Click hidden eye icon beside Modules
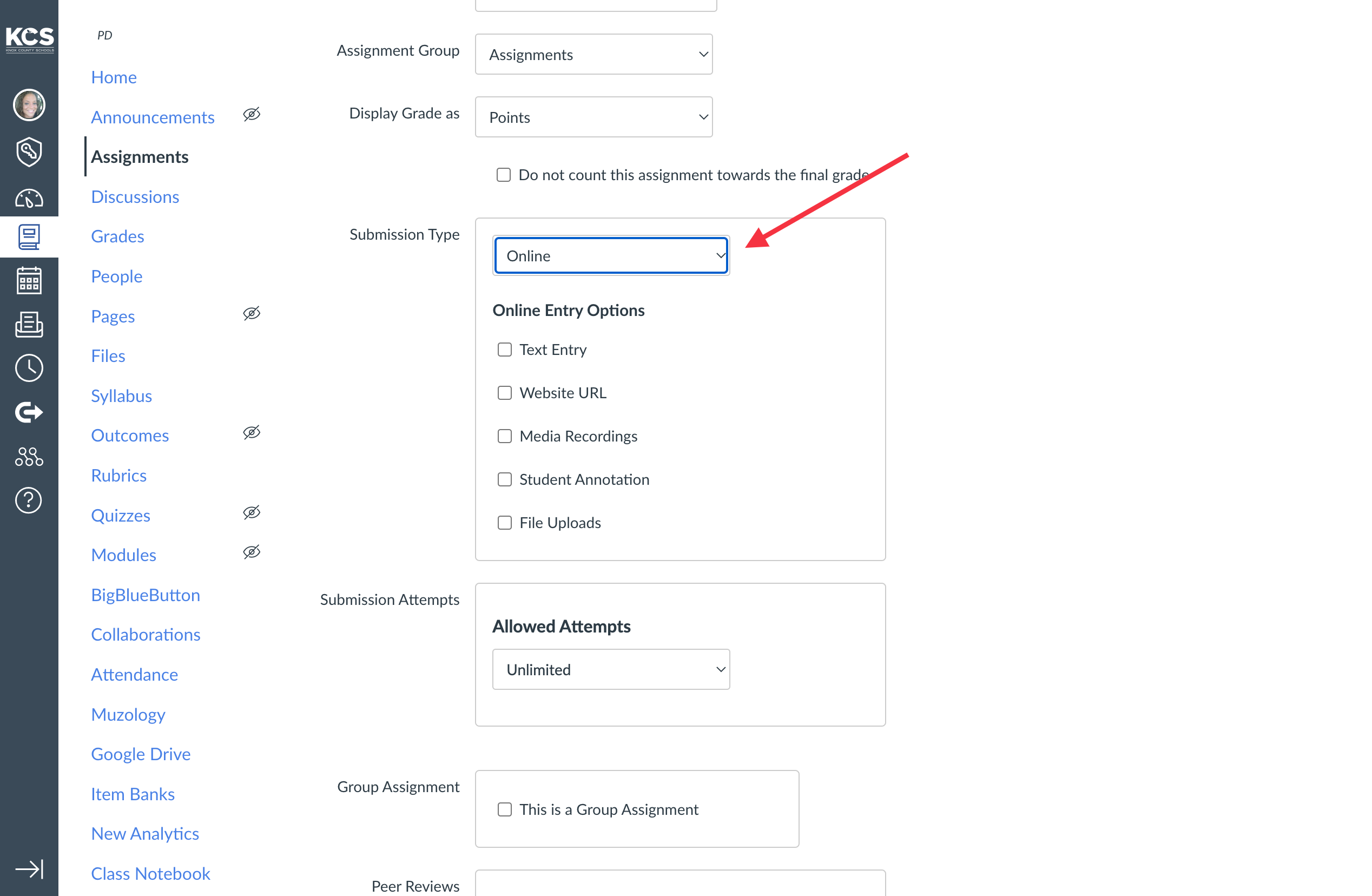 [252, 552]
